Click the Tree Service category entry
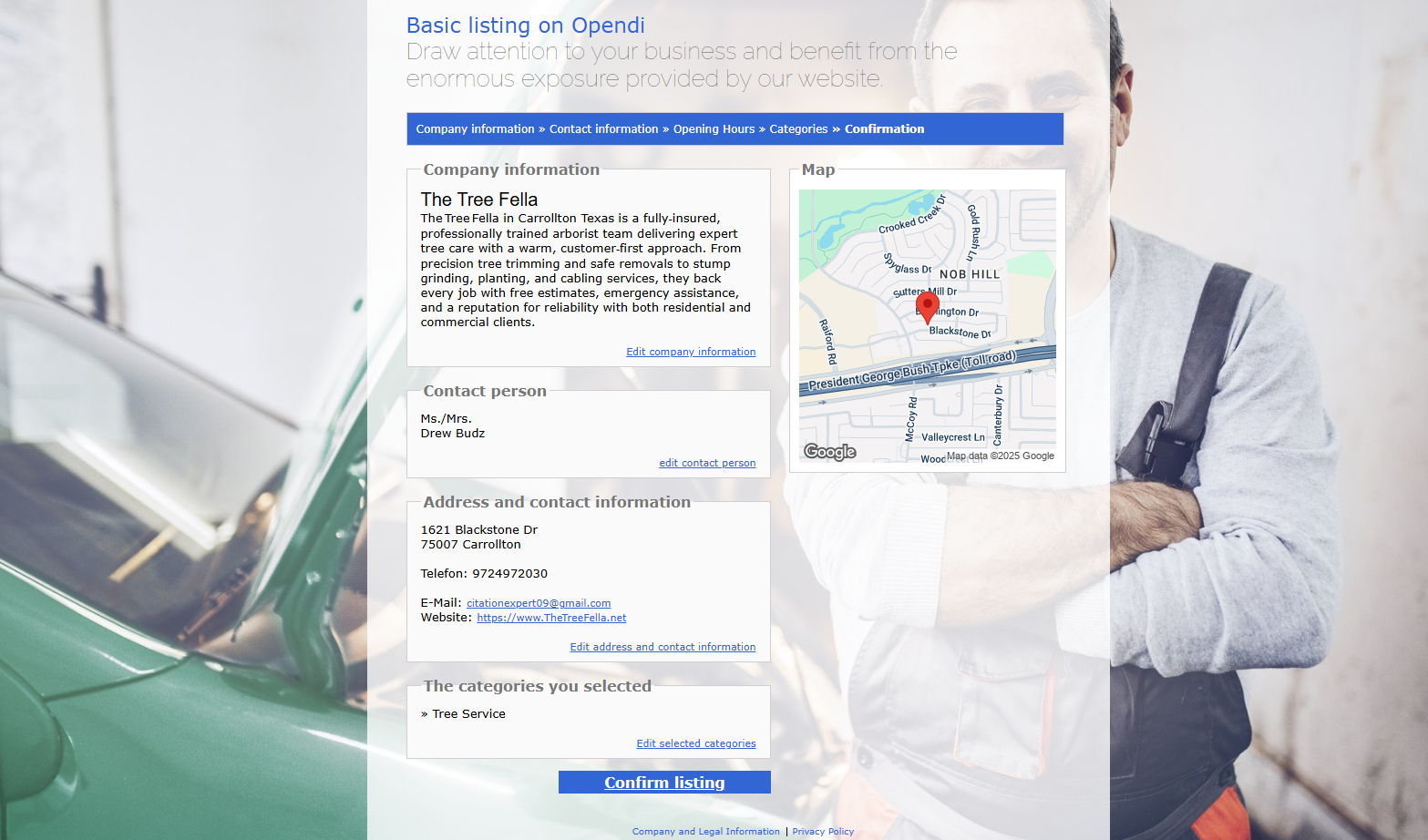The height and width of the screenshot is (840, 1428). tap(468, 714)
